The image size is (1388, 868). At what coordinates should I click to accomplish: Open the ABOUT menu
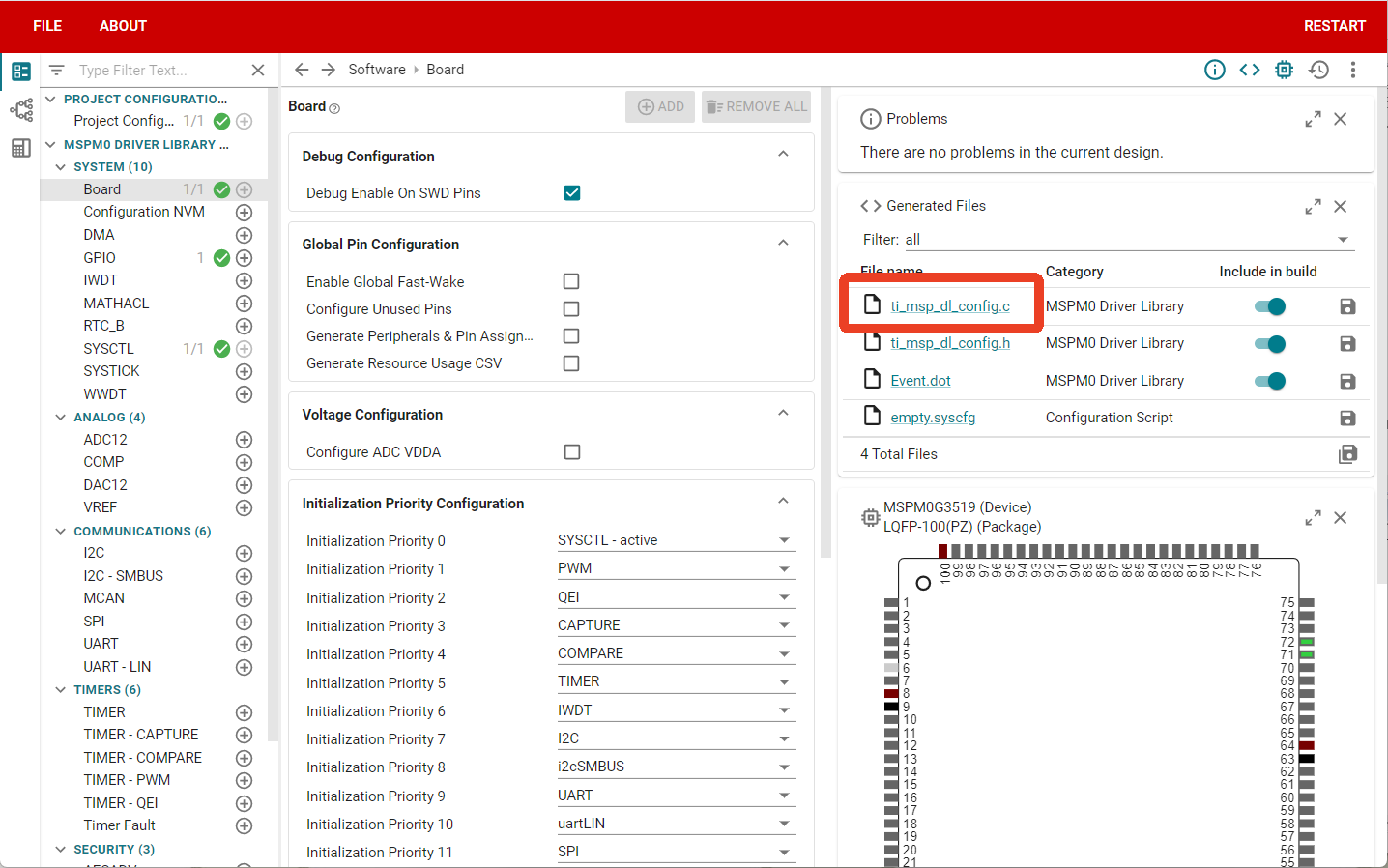pyautogui.click(x=123, y=26)
